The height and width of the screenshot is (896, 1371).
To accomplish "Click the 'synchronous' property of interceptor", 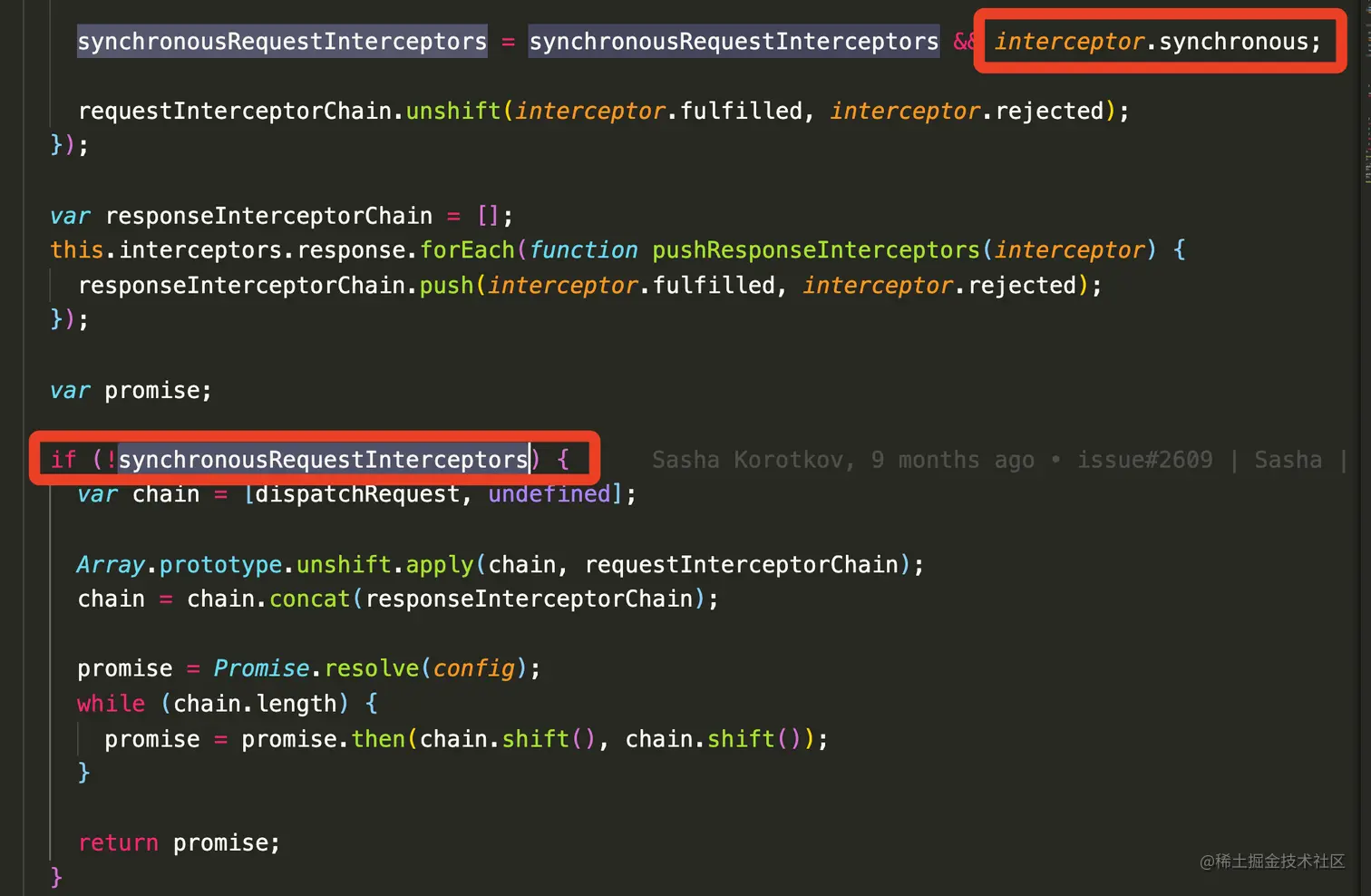I will point(1234,42).
